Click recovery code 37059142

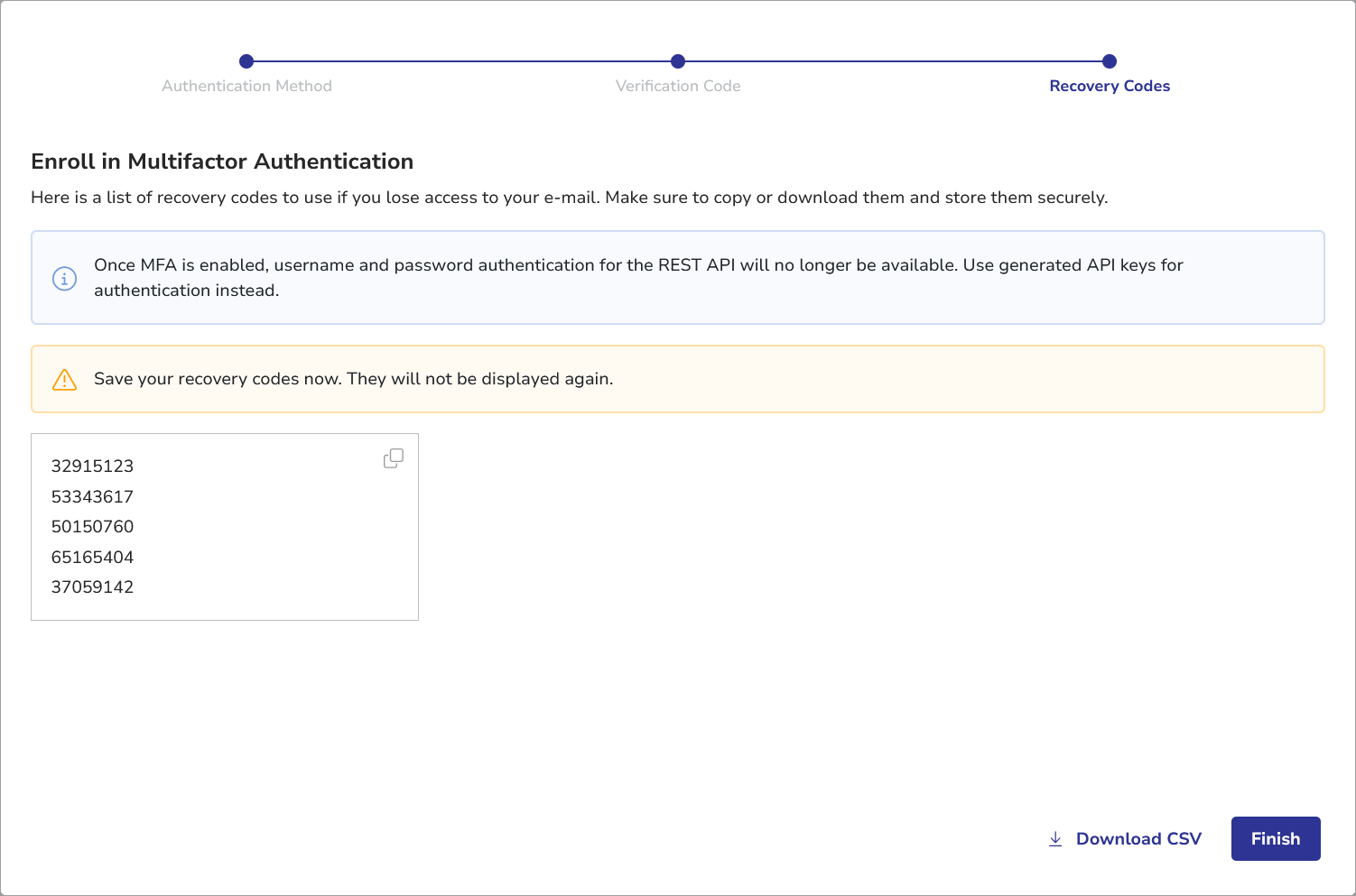click(92, 587)
